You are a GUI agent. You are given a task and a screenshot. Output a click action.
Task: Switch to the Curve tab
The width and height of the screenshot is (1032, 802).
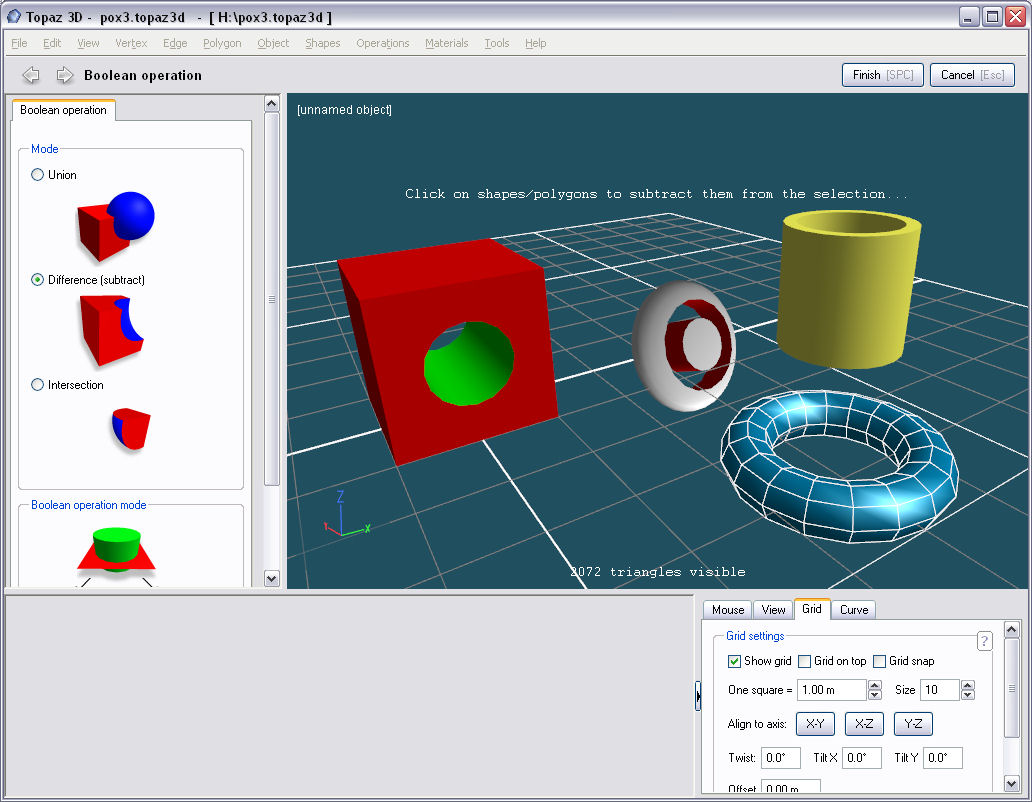853,610
